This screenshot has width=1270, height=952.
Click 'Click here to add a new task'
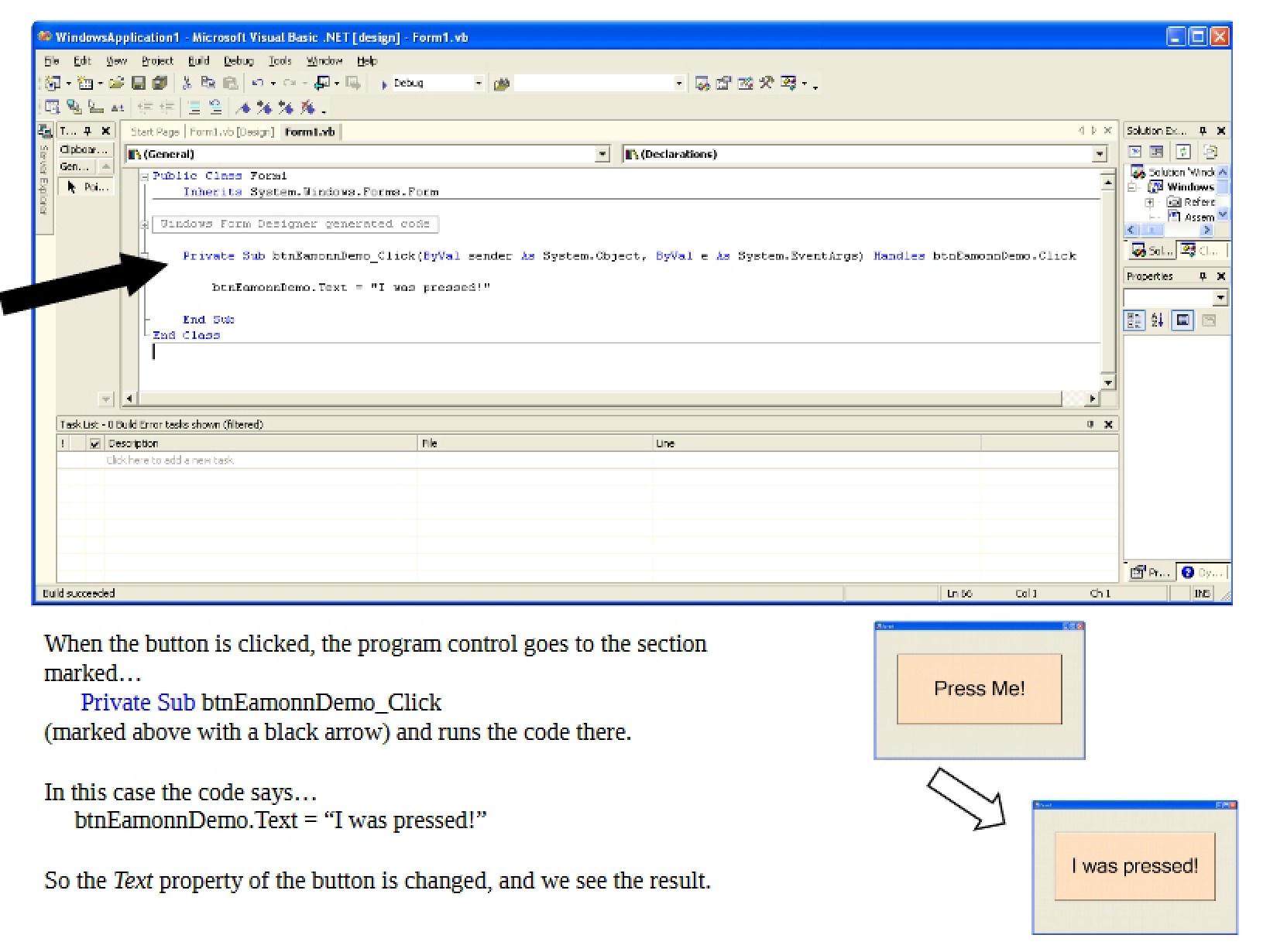(170, 461)
